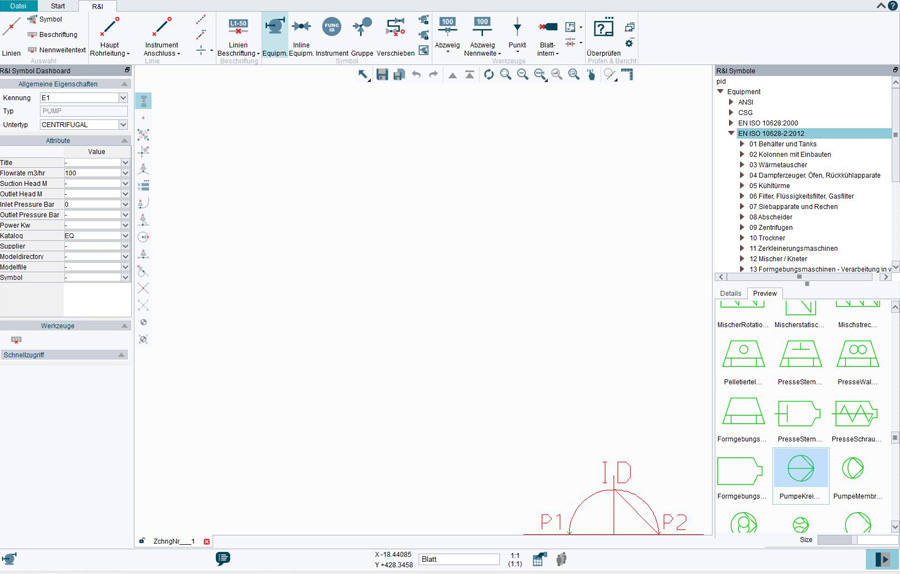Open the Katalog value dropdown
This screenshot has height=574, width=900.
tap(125, 235)
